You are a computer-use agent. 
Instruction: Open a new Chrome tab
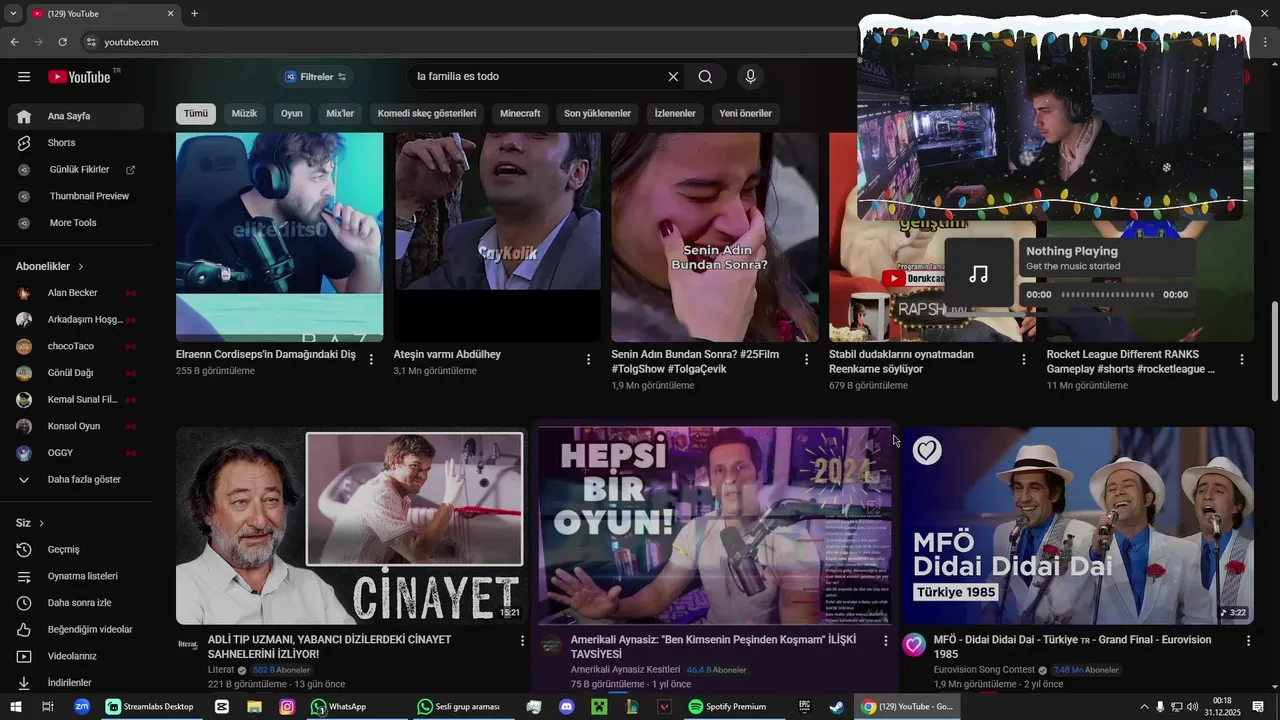[194, 14]
